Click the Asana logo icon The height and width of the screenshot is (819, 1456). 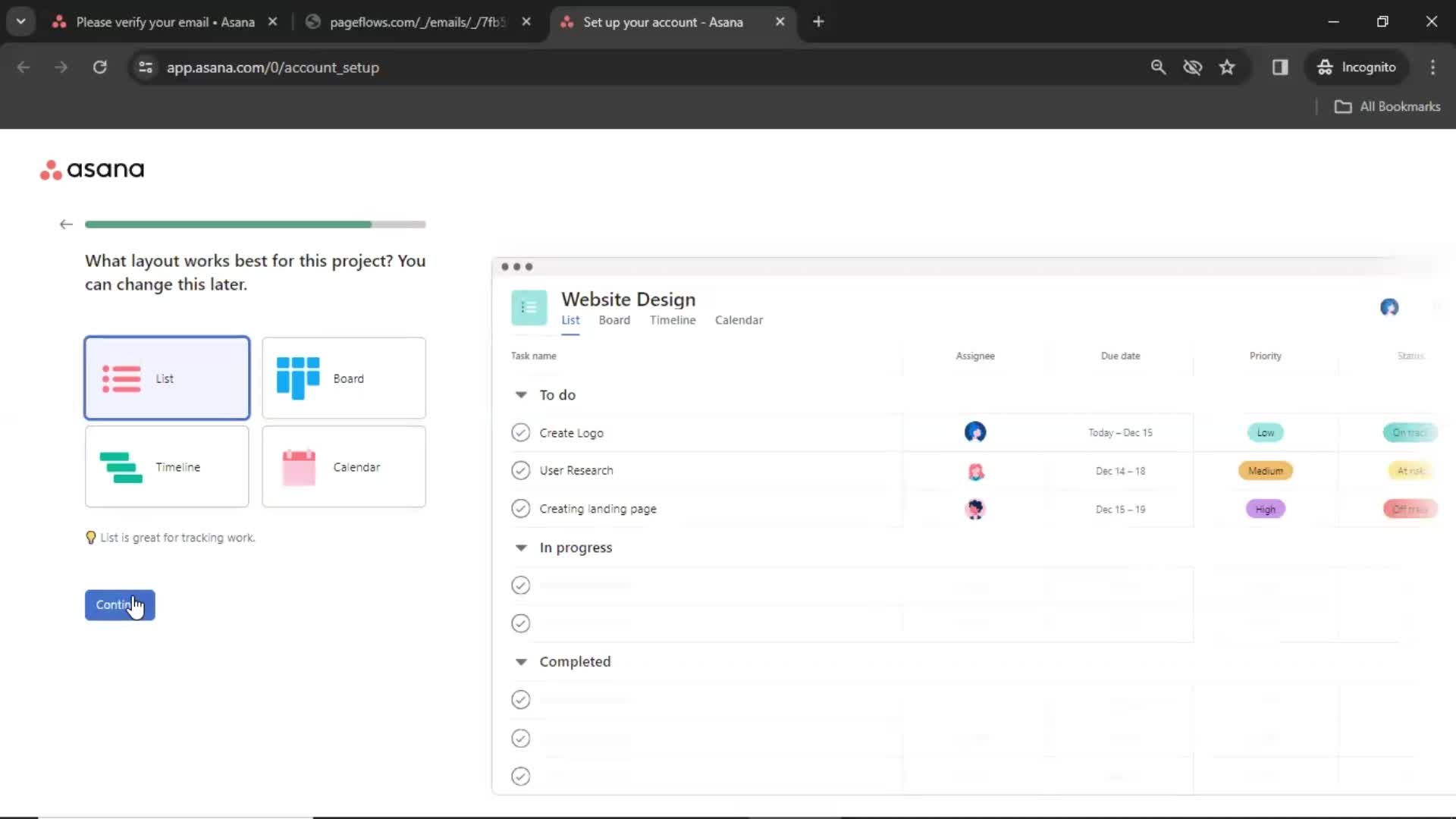pyautogui.click(x=49, y=170)
